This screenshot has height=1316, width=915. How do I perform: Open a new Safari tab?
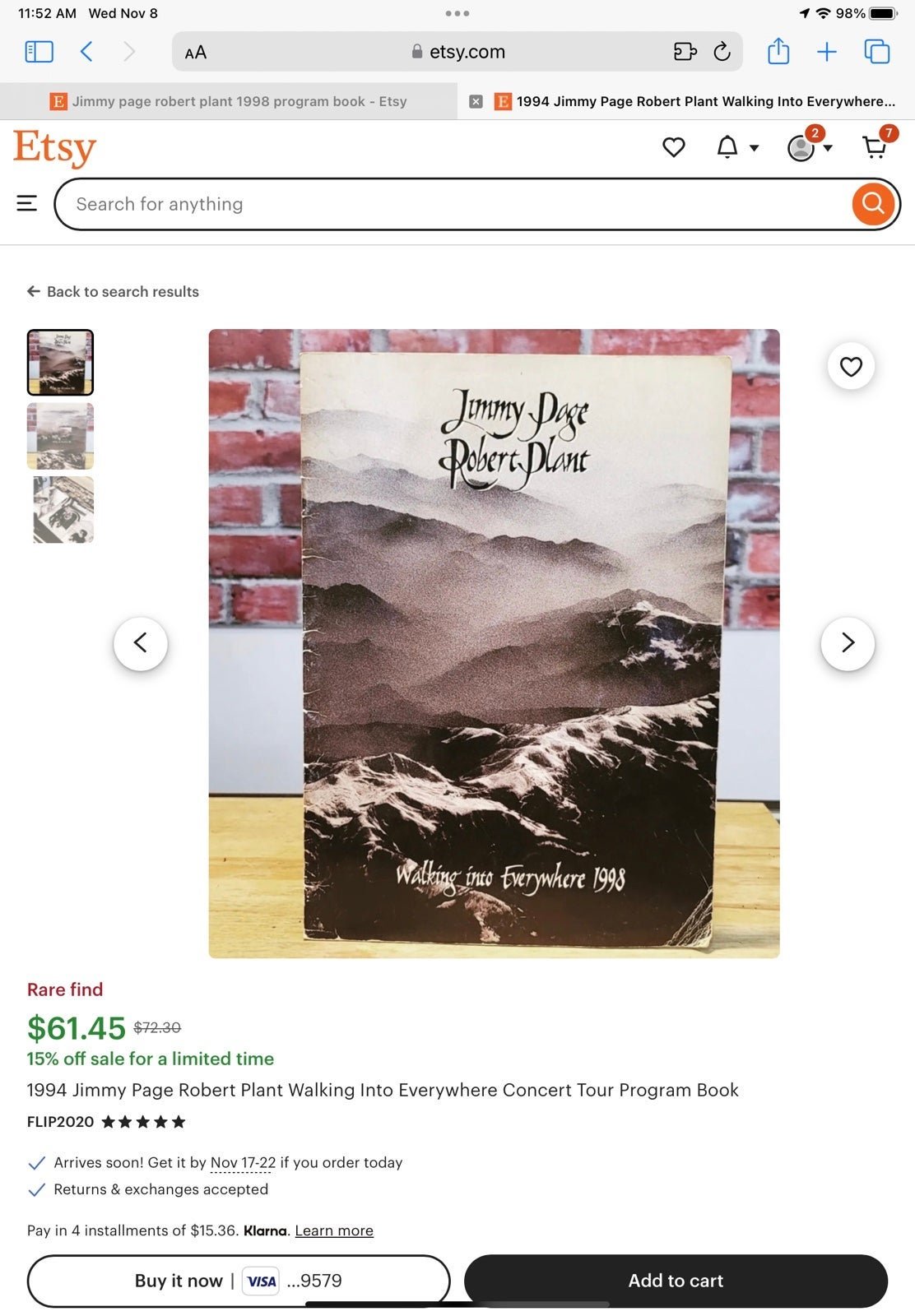826,52
